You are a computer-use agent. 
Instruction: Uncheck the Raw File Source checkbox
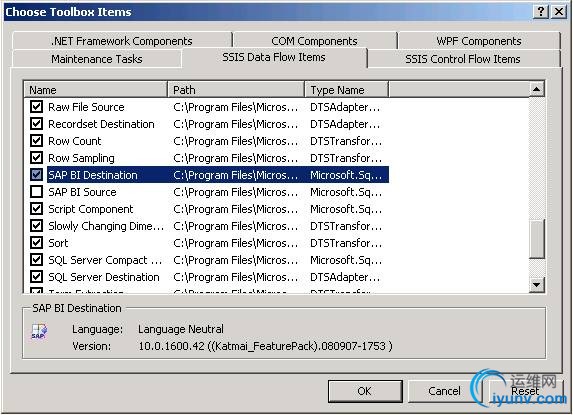coord(36,107)
